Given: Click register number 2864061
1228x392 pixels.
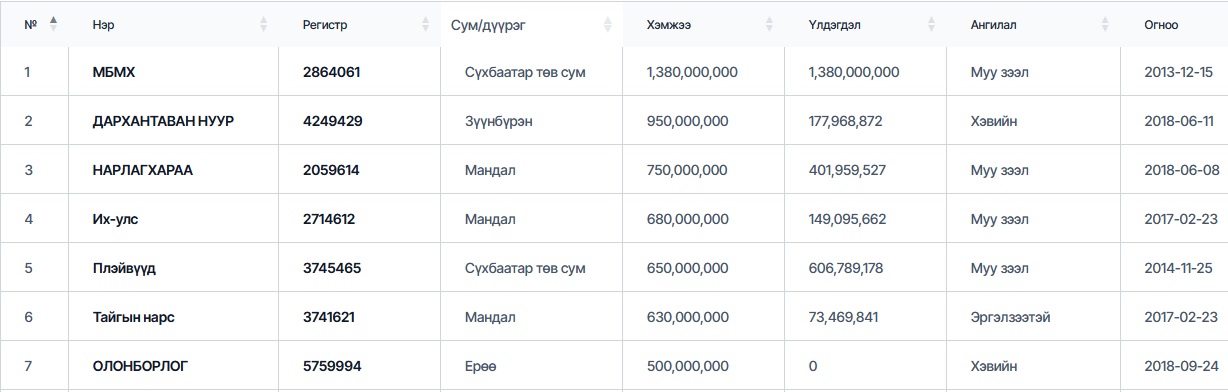Looking at the screenshot, I should pos(332,72).
